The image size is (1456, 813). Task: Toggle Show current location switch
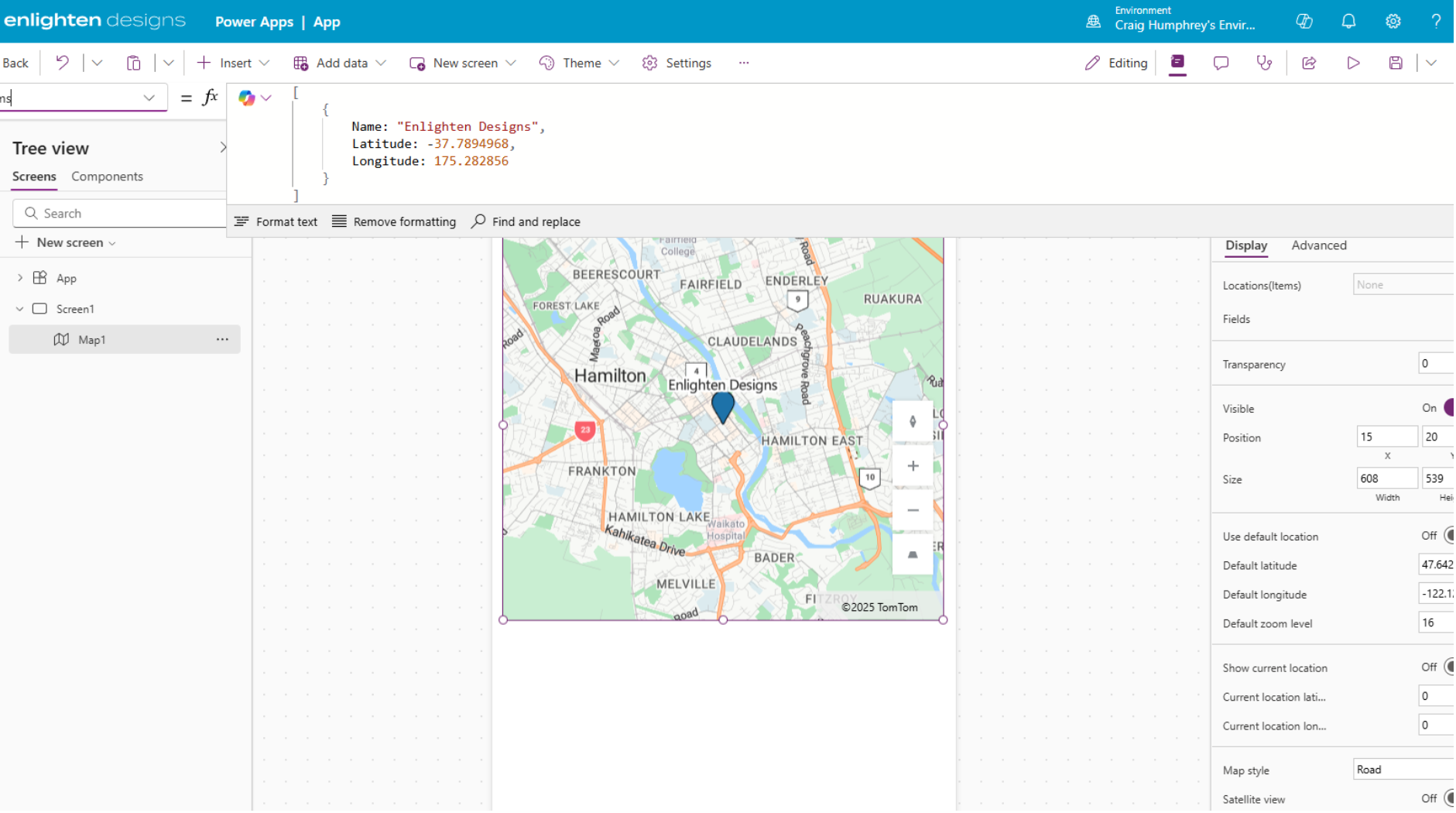point(1449,667)
